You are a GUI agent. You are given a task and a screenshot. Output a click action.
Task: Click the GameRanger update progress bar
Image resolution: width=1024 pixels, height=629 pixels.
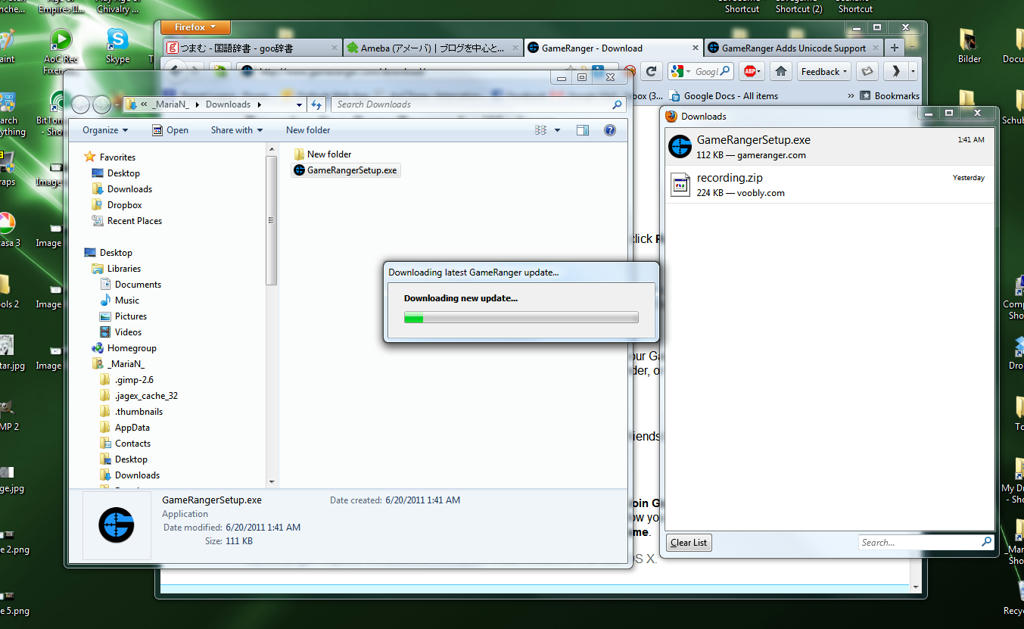click(520, 318)
